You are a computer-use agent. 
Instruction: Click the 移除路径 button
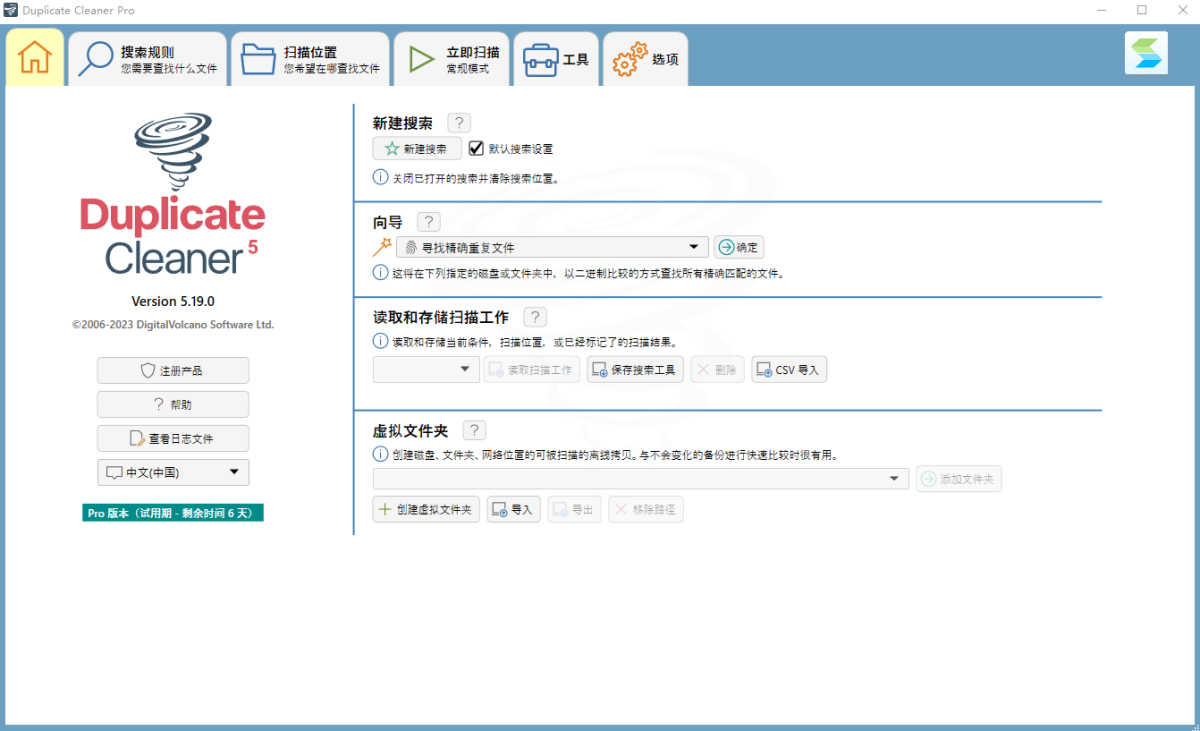[646, 509]
